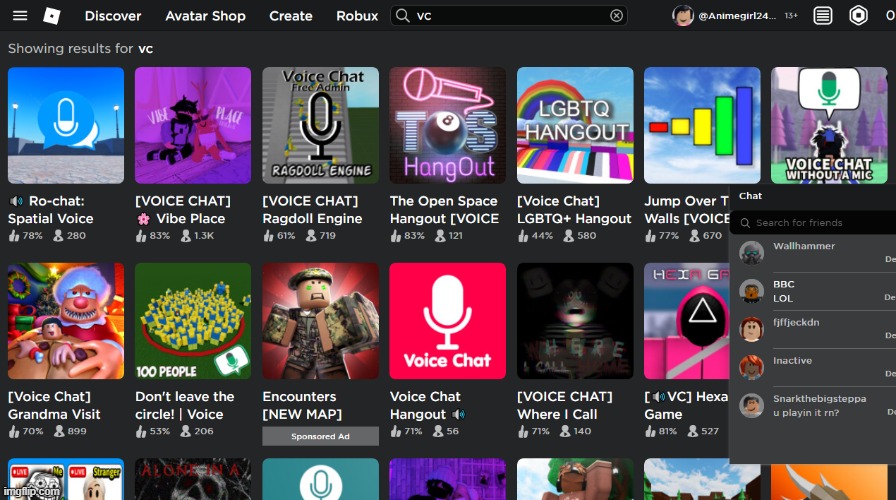The image size is (896, 500).
Task: Open fjffjeckdn chat conversation name
Action: [796, 322]
